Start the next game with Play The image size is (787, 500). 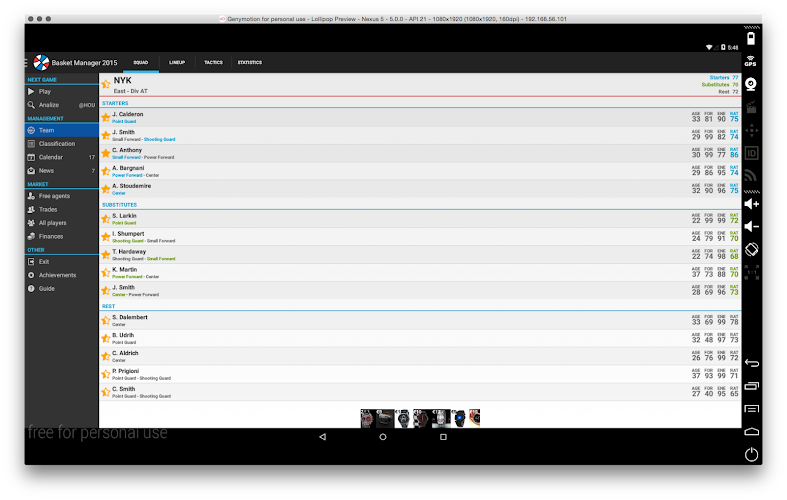61,92
